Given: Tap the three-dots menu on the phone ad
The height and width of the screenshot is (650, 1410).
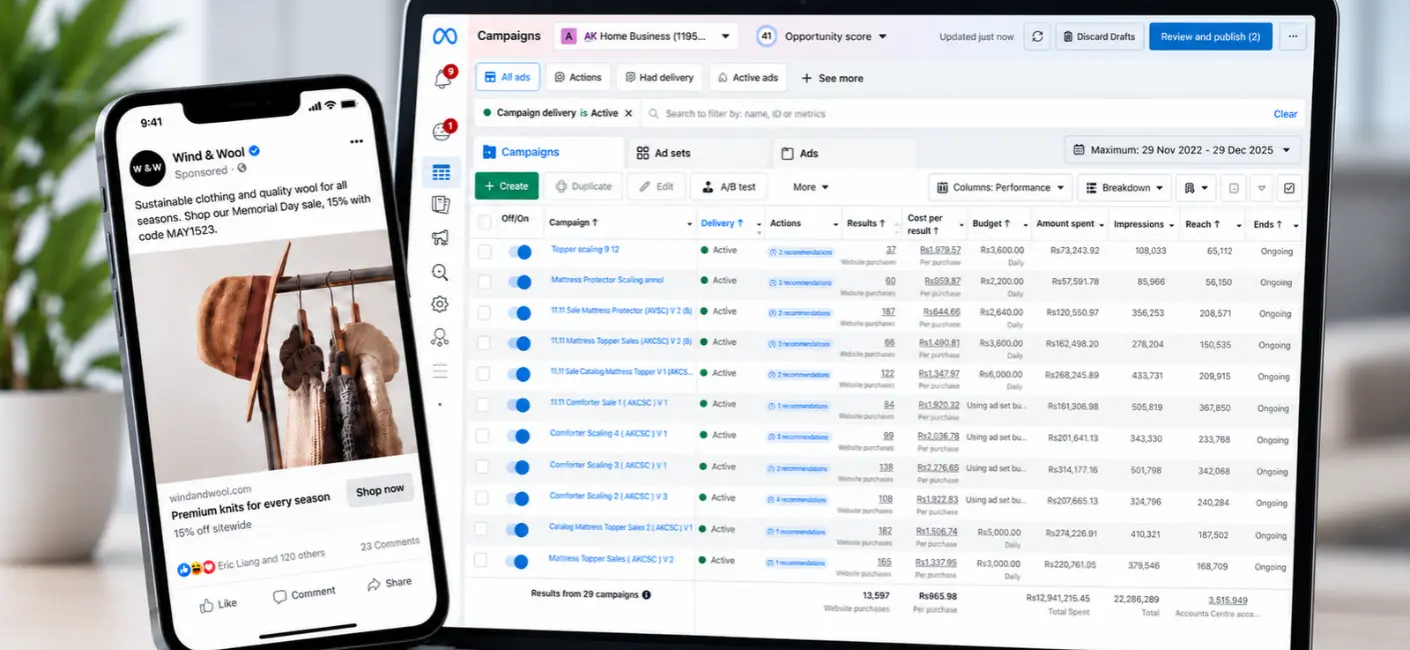Looking at the screenshot, I should (357, 141).
